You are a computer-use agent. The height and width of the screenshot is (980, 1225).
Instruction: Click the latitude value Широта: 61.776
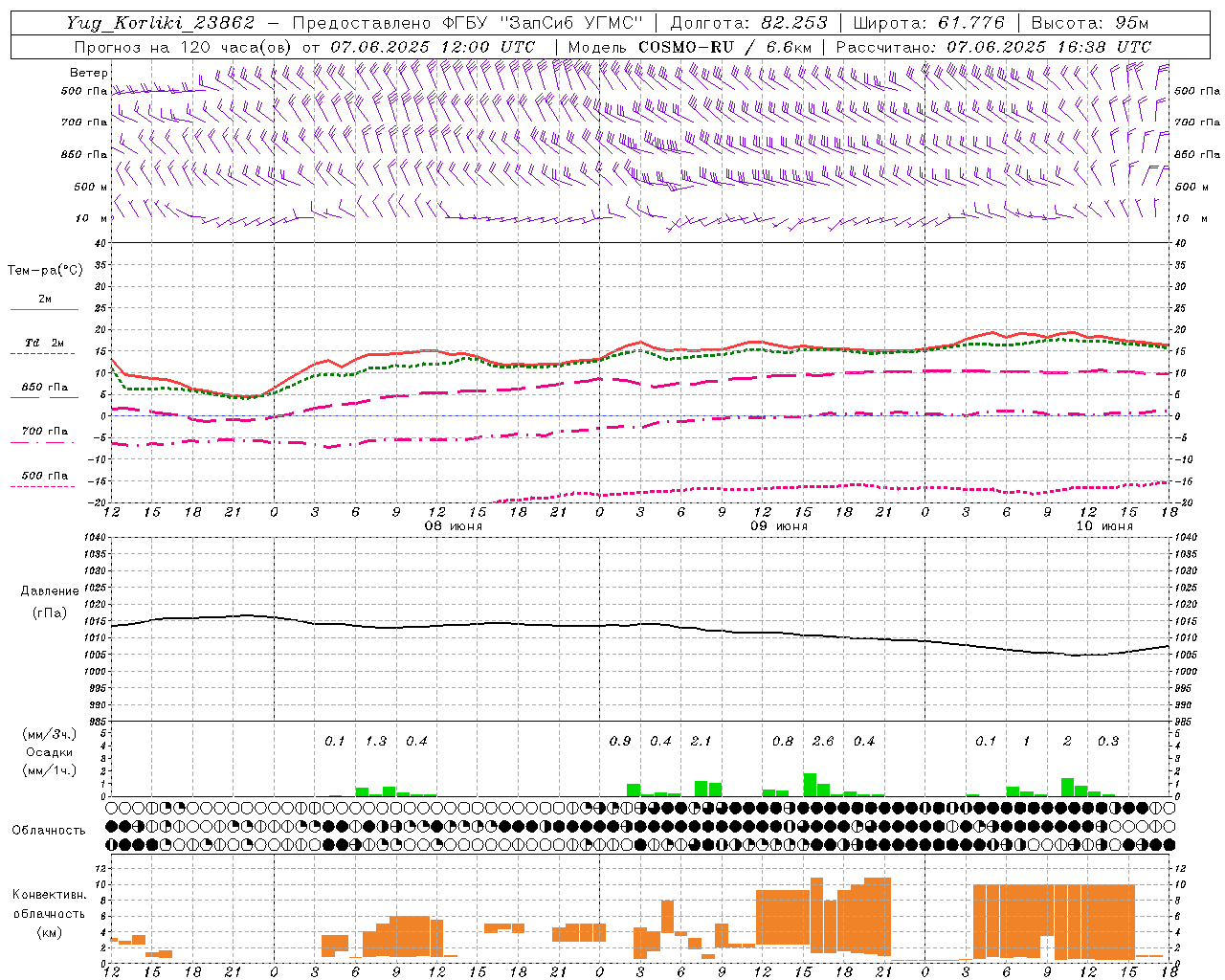[928, 23]
